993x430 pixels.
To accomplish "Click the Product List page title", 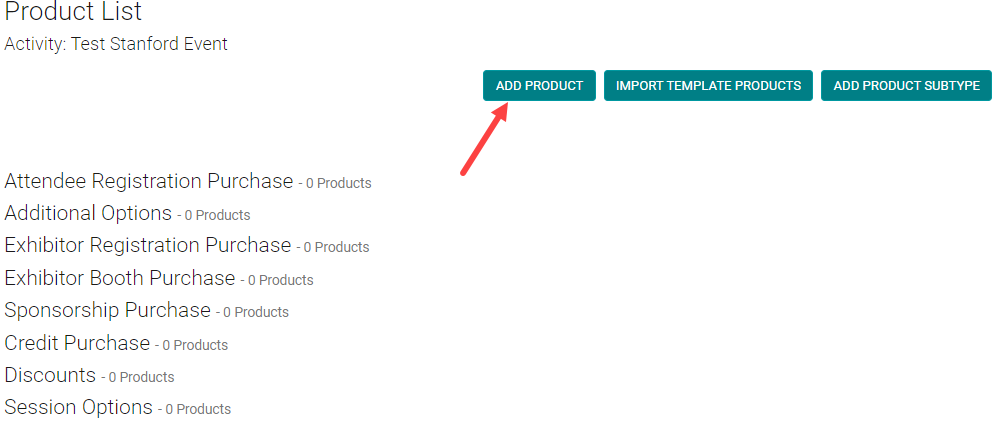I will pyautogui.click(x=73, y=13).
